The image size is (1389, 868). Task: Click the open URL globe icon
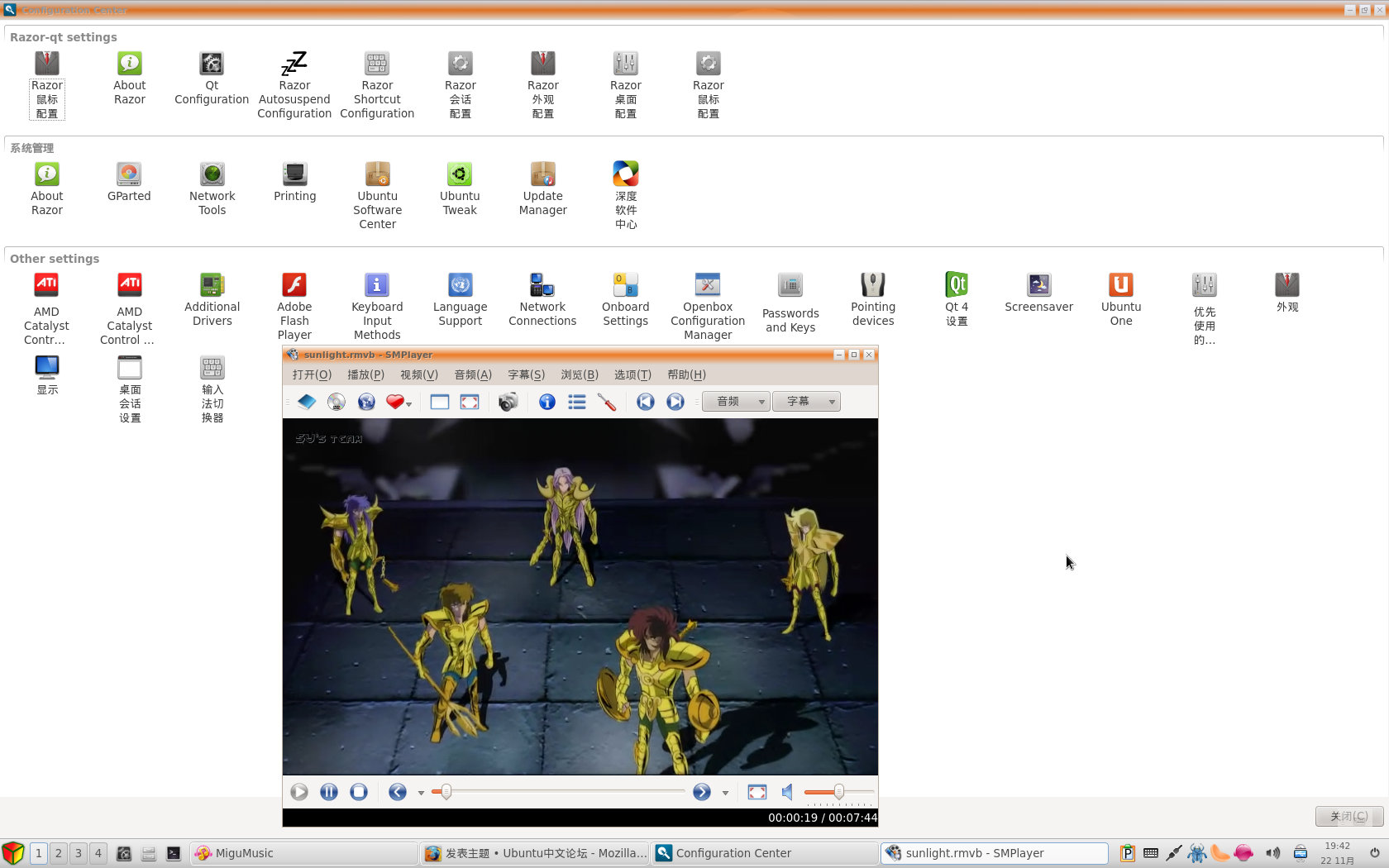click(x=366, y=402)
